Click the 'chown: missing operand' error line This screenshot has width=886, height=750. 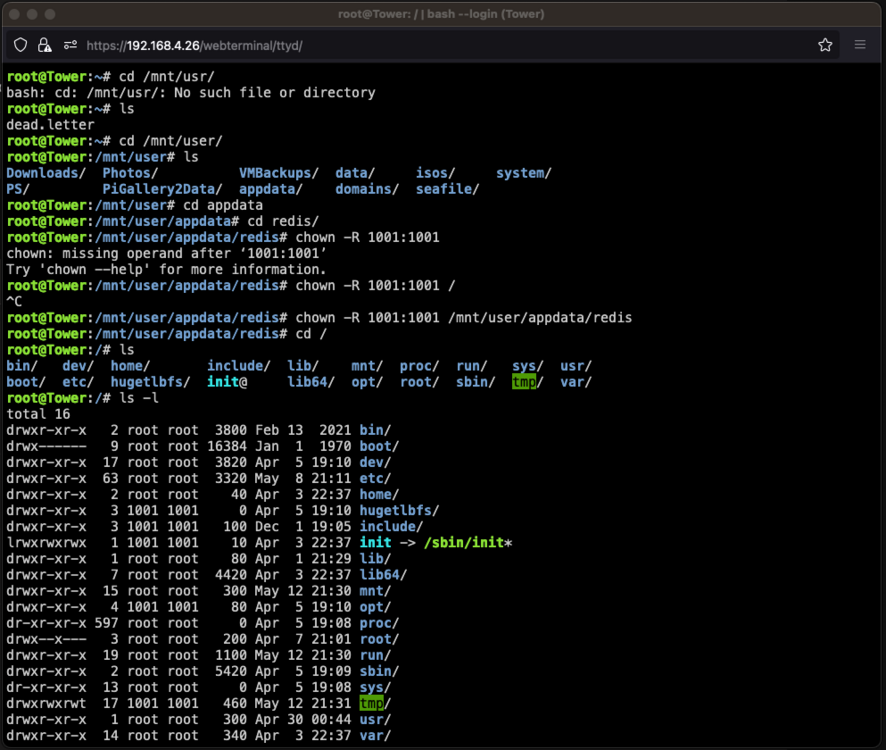pyautogui.click(x=167, y=253)
